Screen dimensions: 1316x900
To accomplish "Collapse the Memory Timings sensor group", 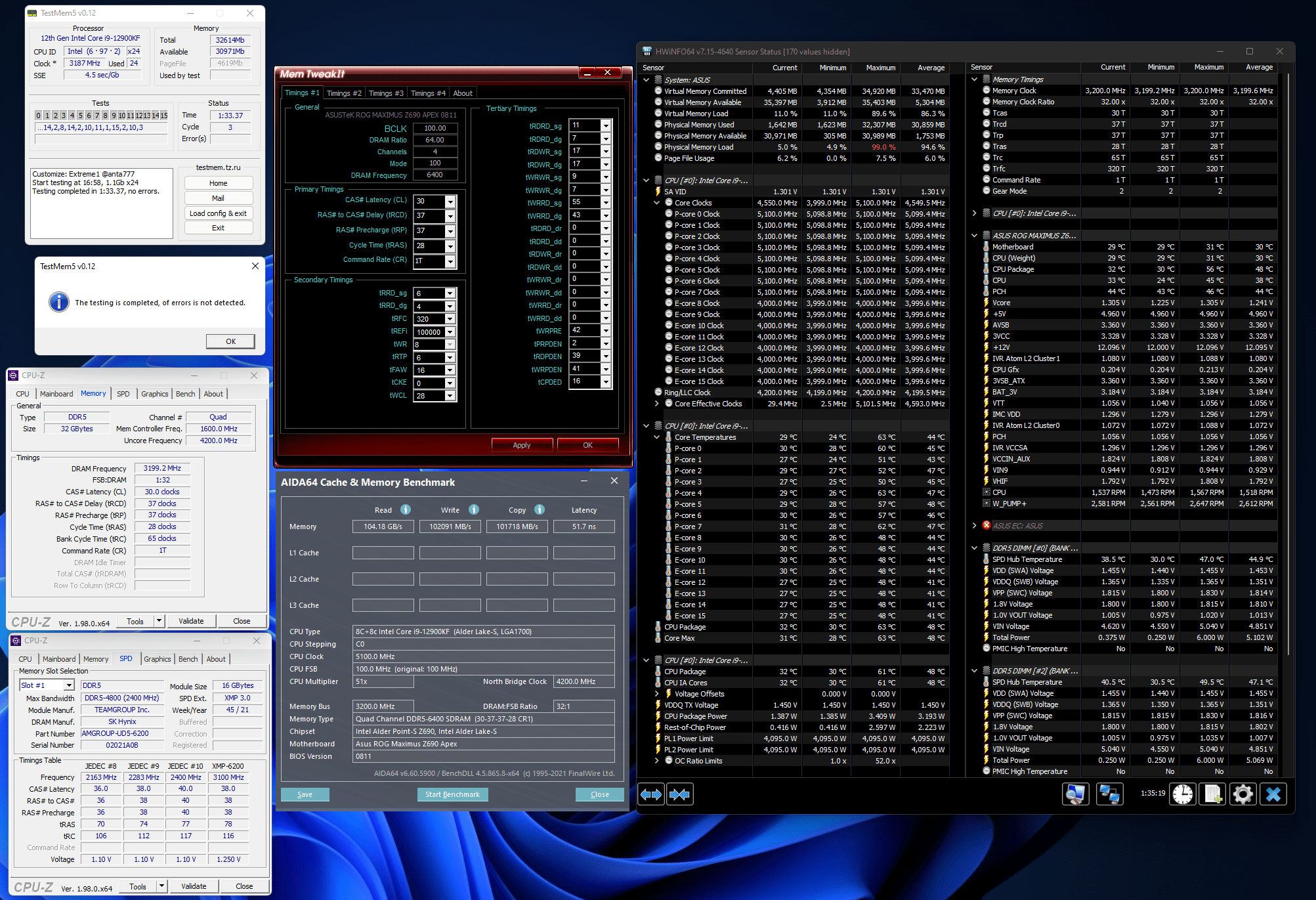I will (x=975, y=79).
